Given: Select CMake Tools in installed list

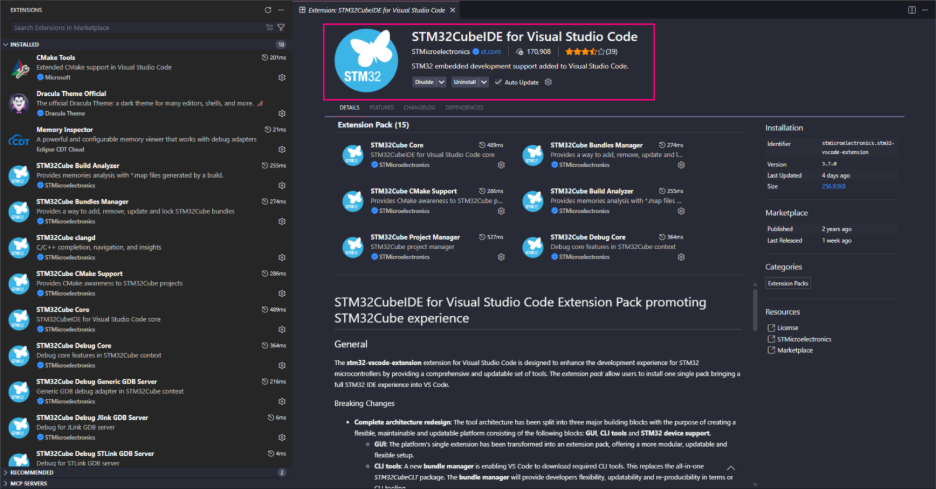Looking at the screenshot, I should pos(146,67).
